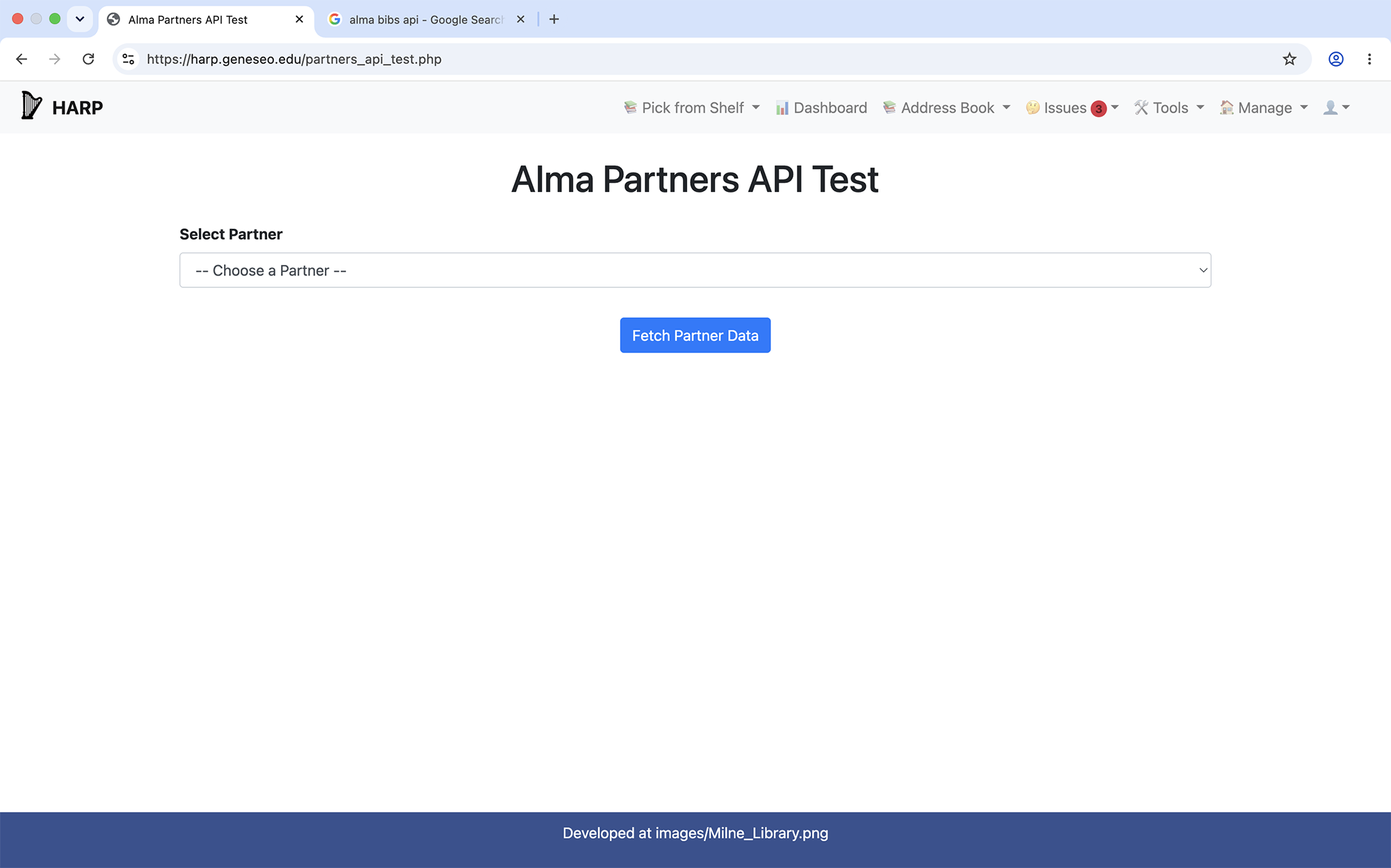Open a new browser tab
This screenshot has width=1391, height=868.
[554, 19]
